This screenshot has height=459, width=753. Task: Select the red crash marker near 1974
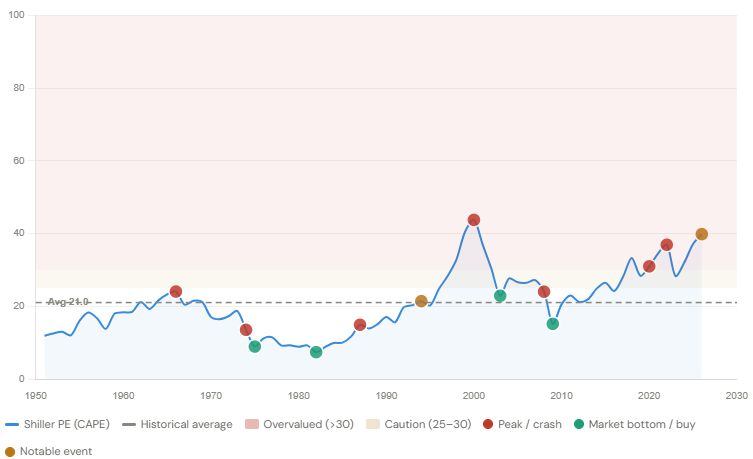[246, 330]
